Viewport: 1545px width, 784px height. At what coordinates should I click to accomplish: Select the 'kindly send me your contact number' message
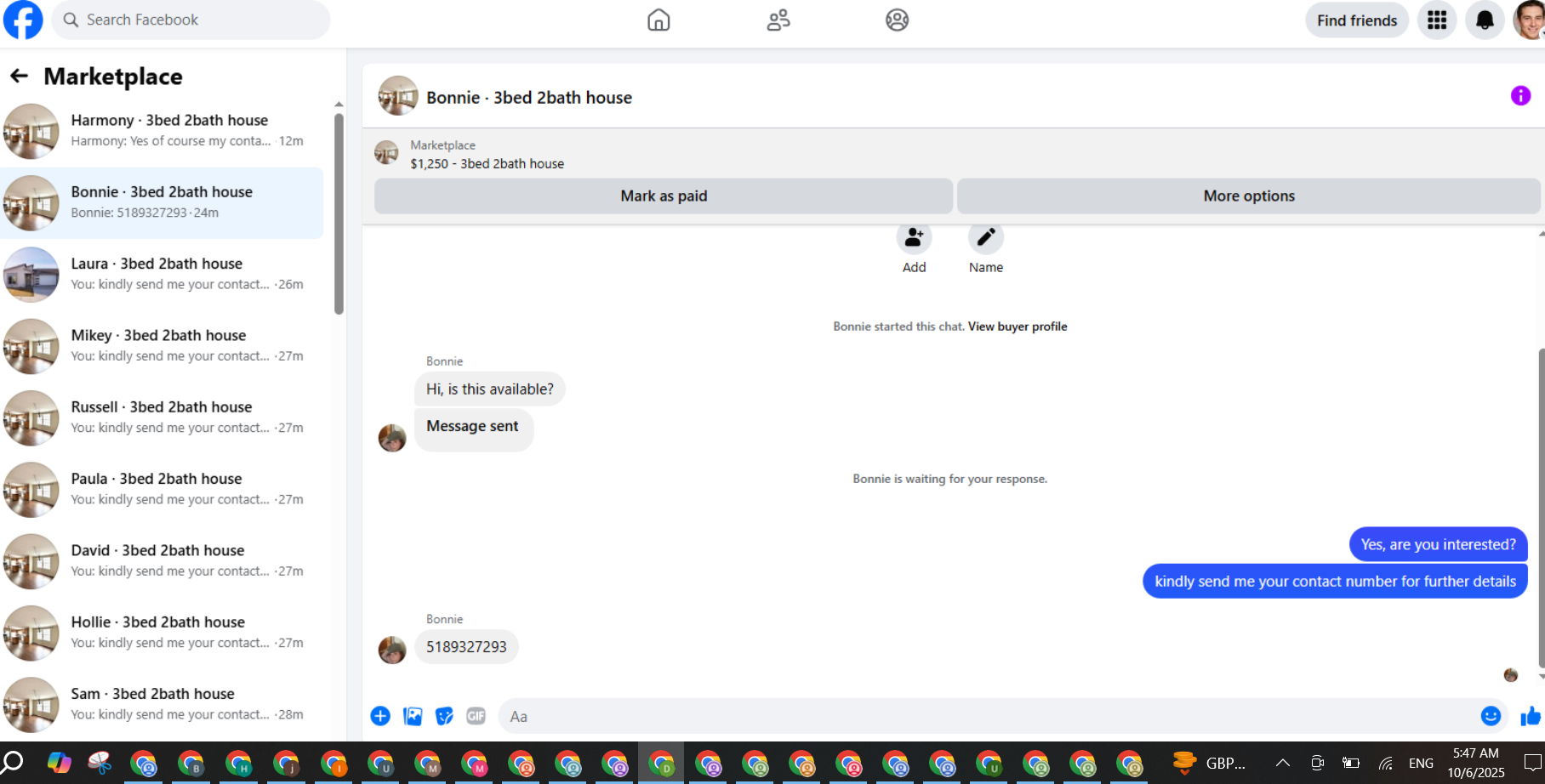1335,582
